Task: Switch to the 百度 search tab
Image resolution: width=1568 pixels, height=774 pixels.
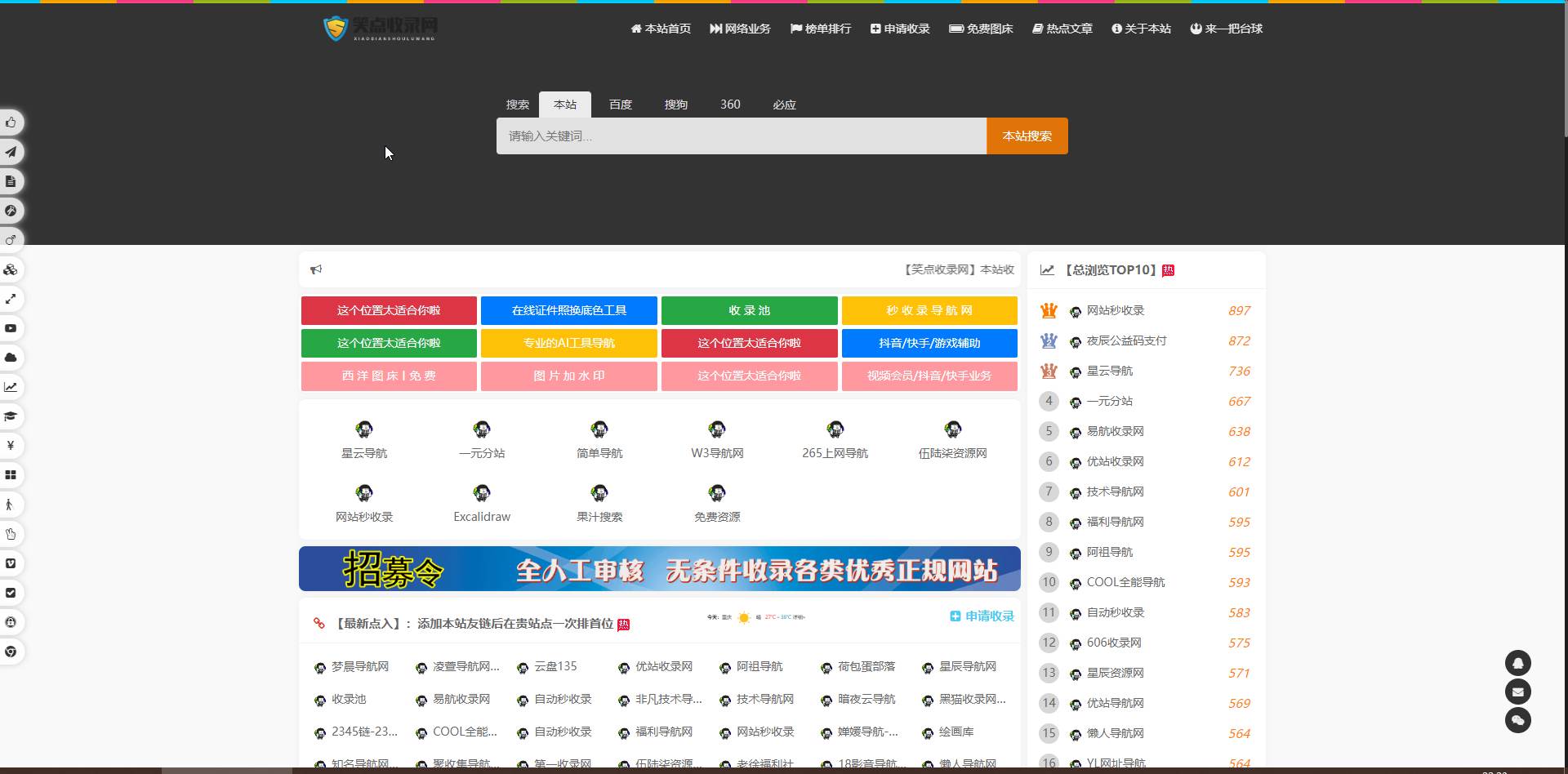Action: pyautogui.click(x=621, y=105)
